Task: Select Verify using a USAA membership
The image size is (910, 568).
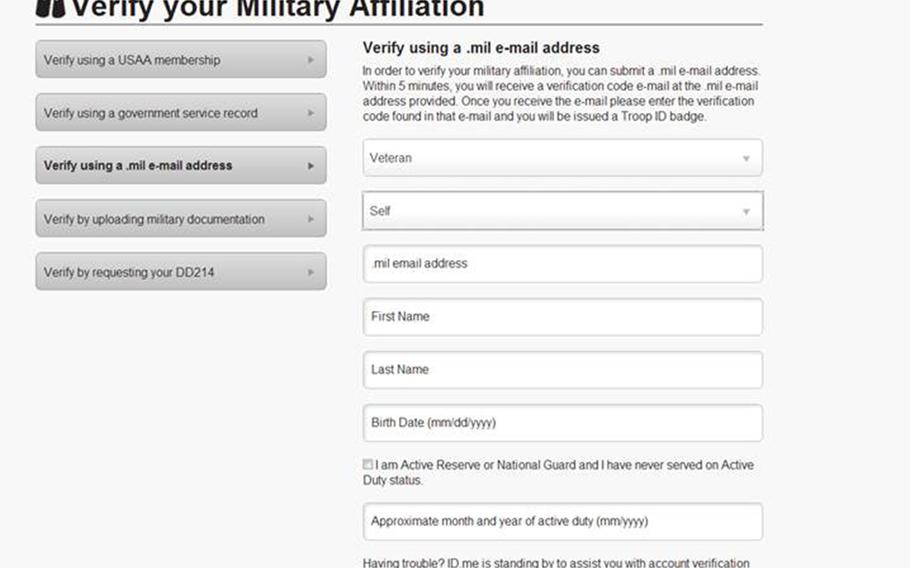Action: pos(181,59)
